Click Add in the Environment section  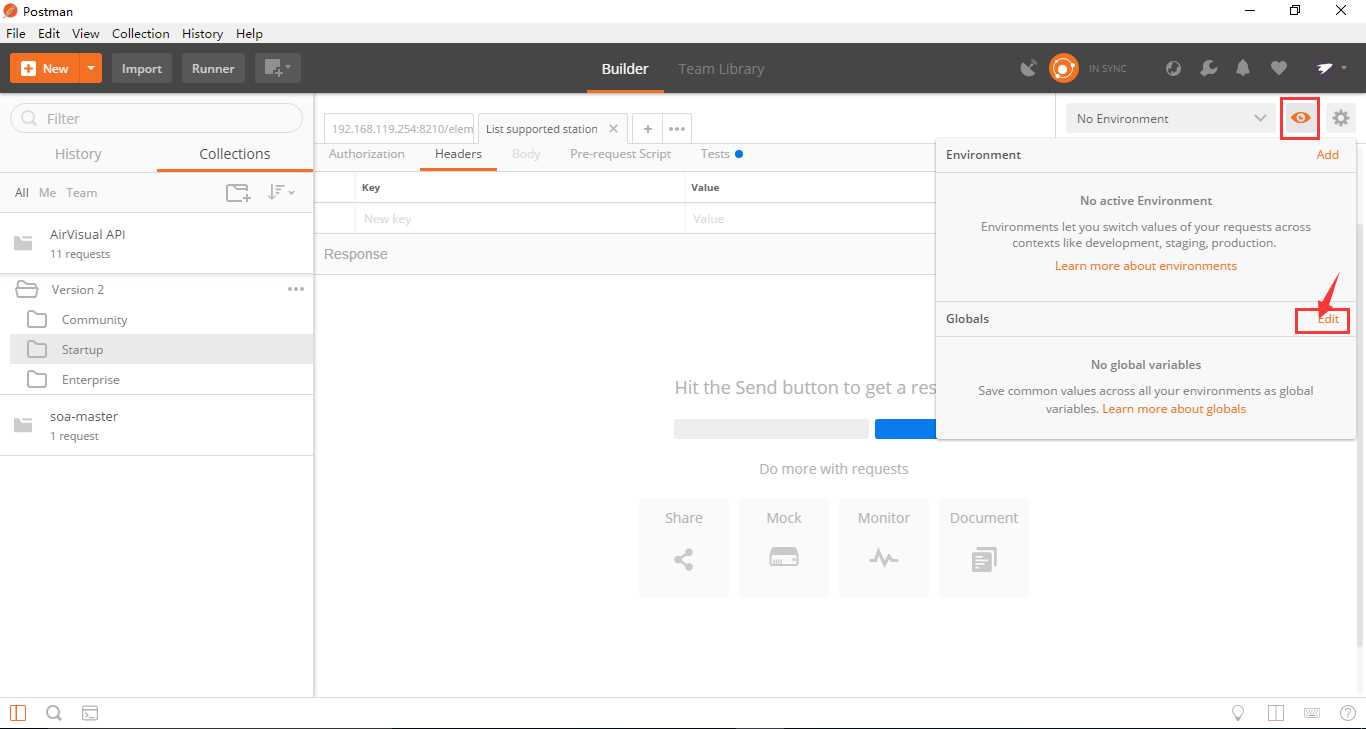[1327, 155]
